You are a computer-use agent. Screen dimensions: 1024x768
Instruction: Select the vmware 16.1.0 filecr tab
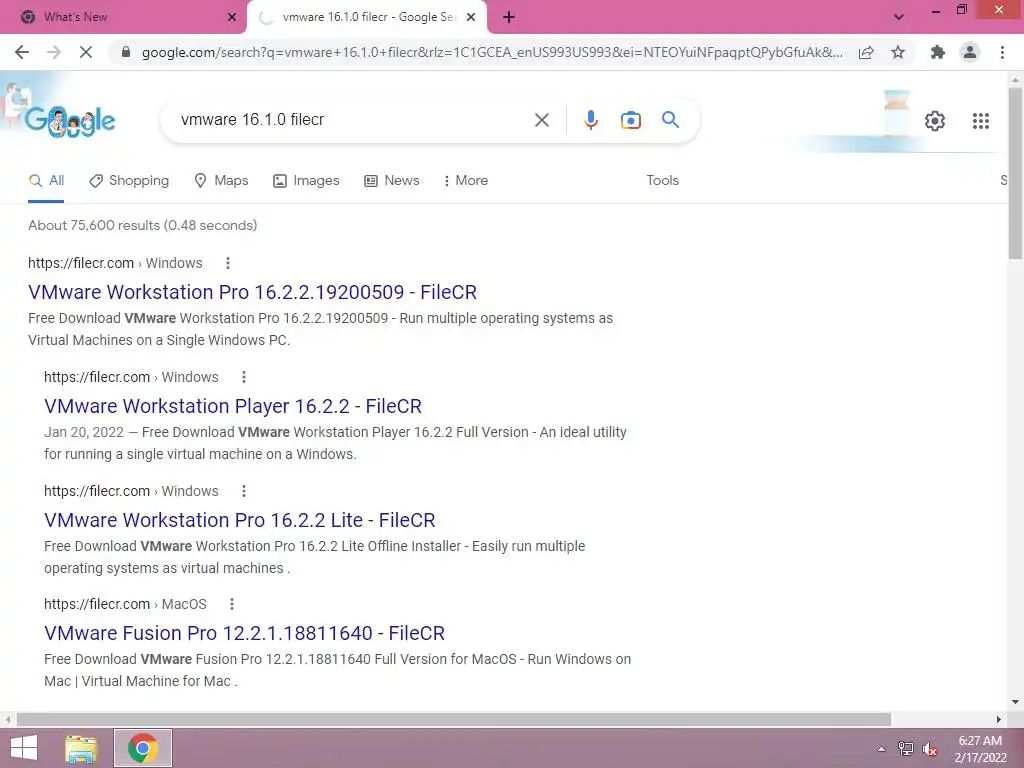coord(366,18)
